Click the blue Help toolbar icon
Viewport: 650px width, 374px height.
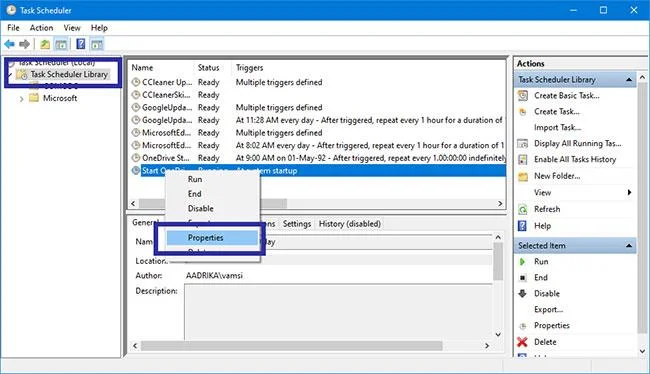[x=81, y=44]
